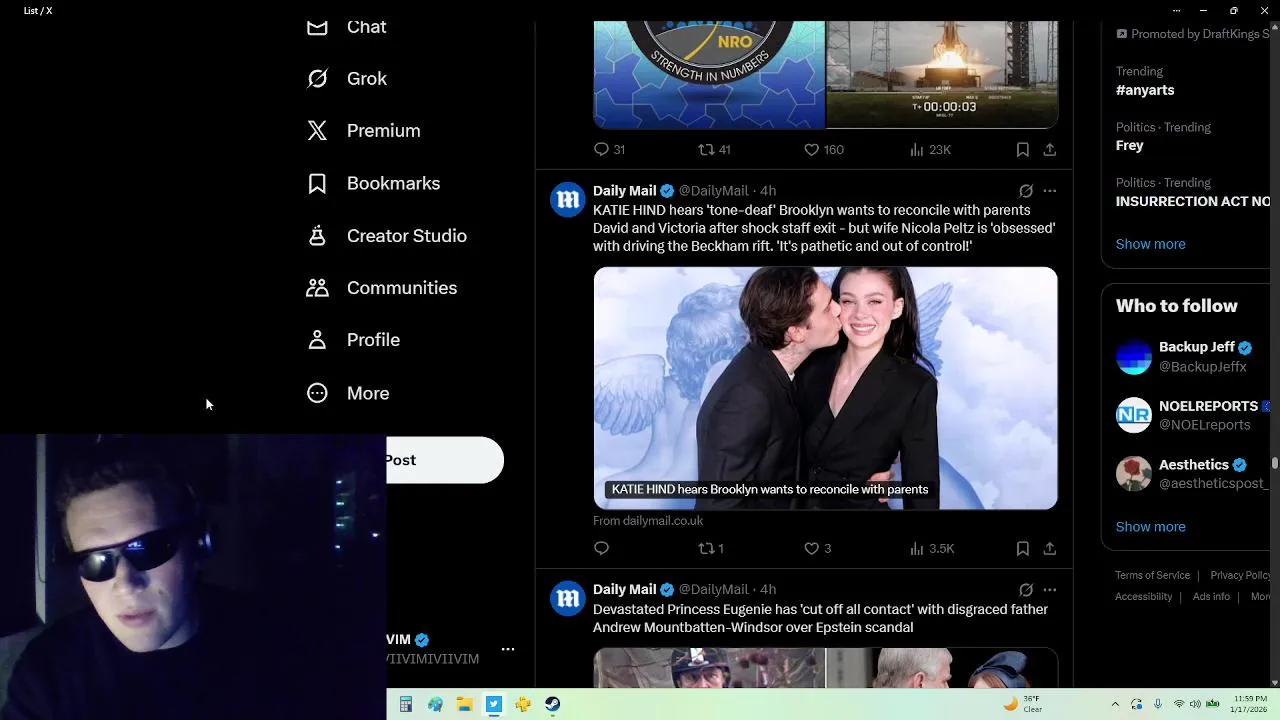Click the page vertical scrollbar thumb
This screenshot has height=720, width=1280.
click(x=1274, y=463)
